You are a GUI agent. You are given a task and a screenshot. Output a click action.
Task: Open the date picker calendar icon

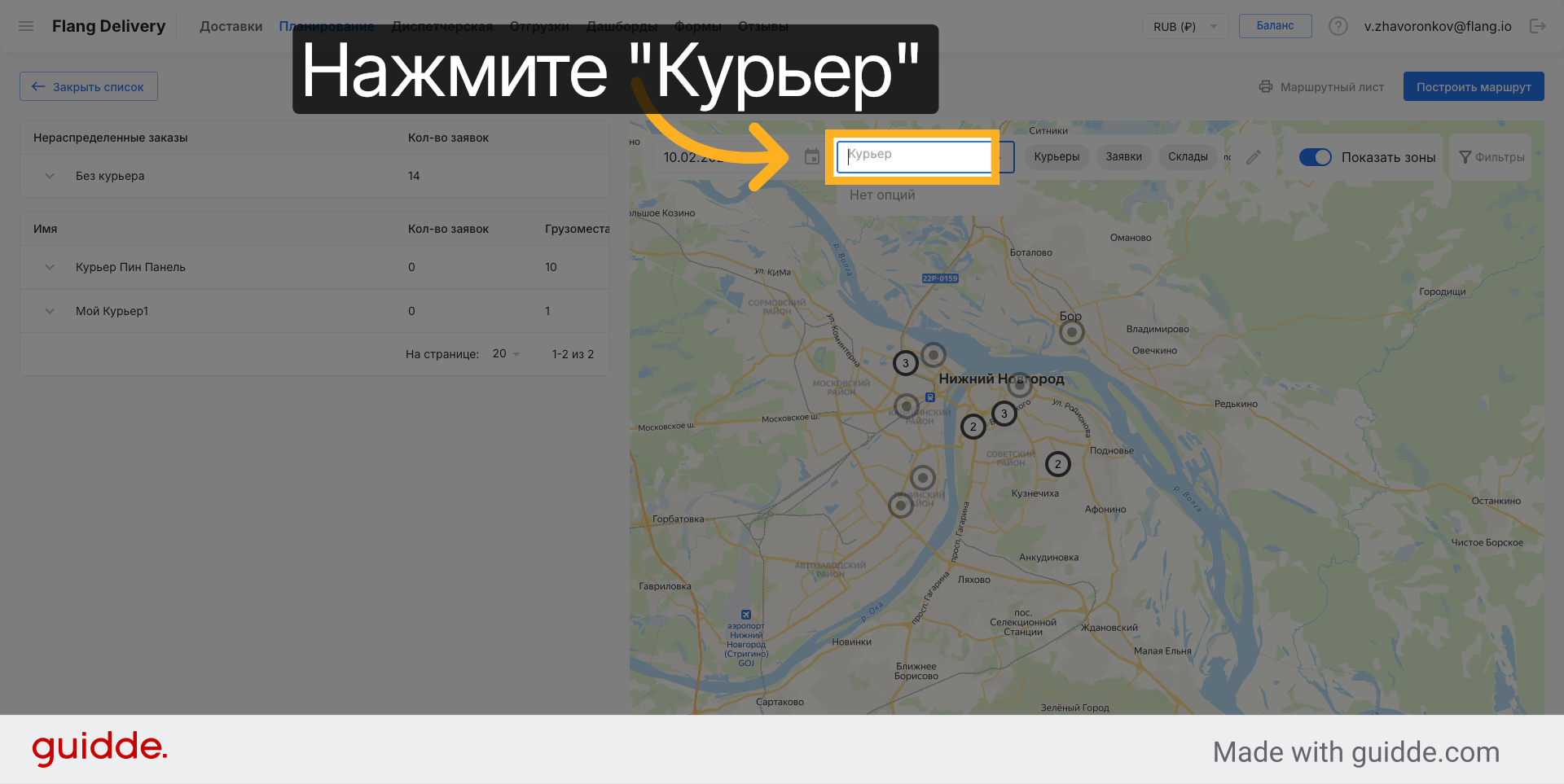[x=811, y=156]
